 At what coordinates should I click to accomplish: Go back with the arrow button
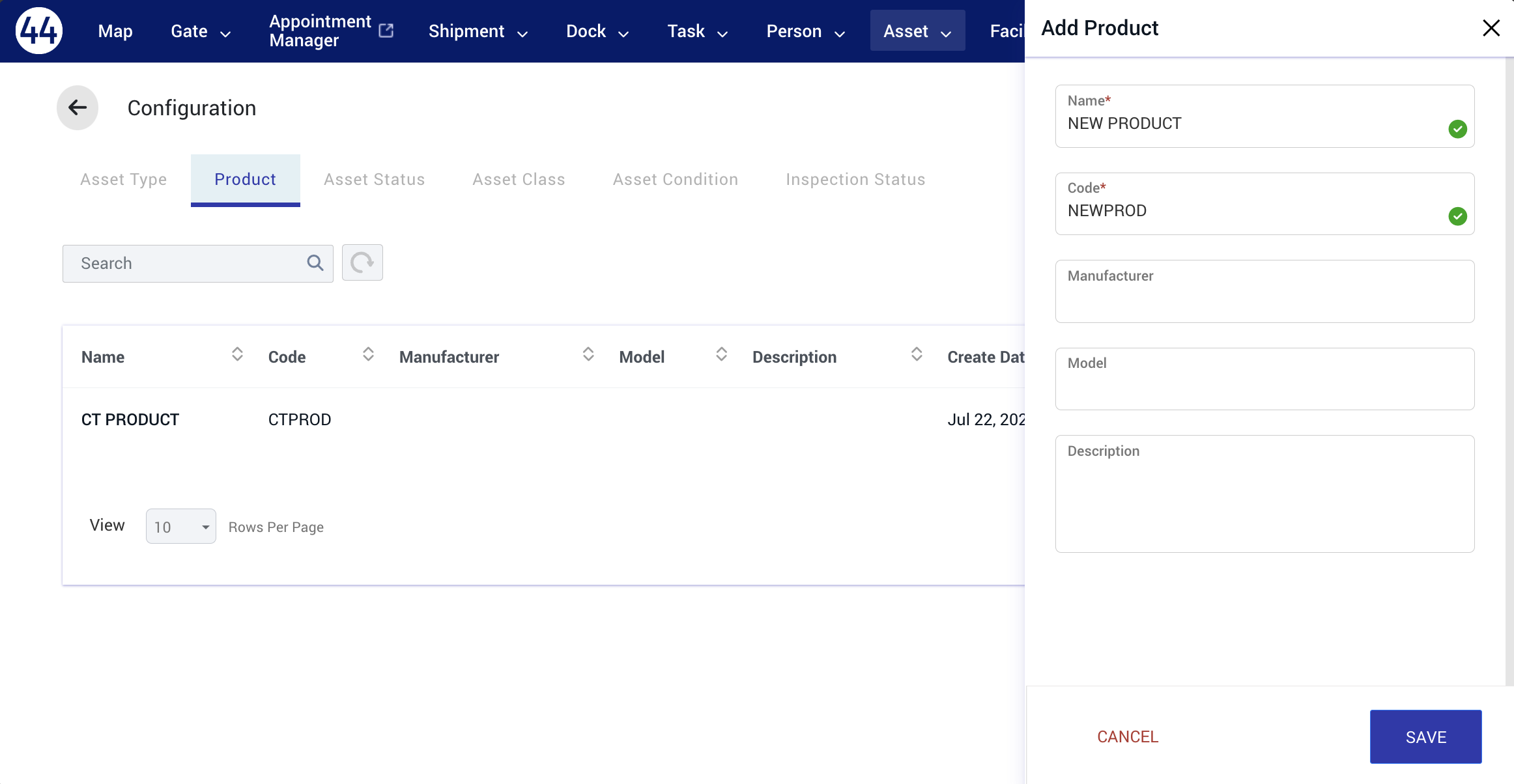click(x=78, y=107)
